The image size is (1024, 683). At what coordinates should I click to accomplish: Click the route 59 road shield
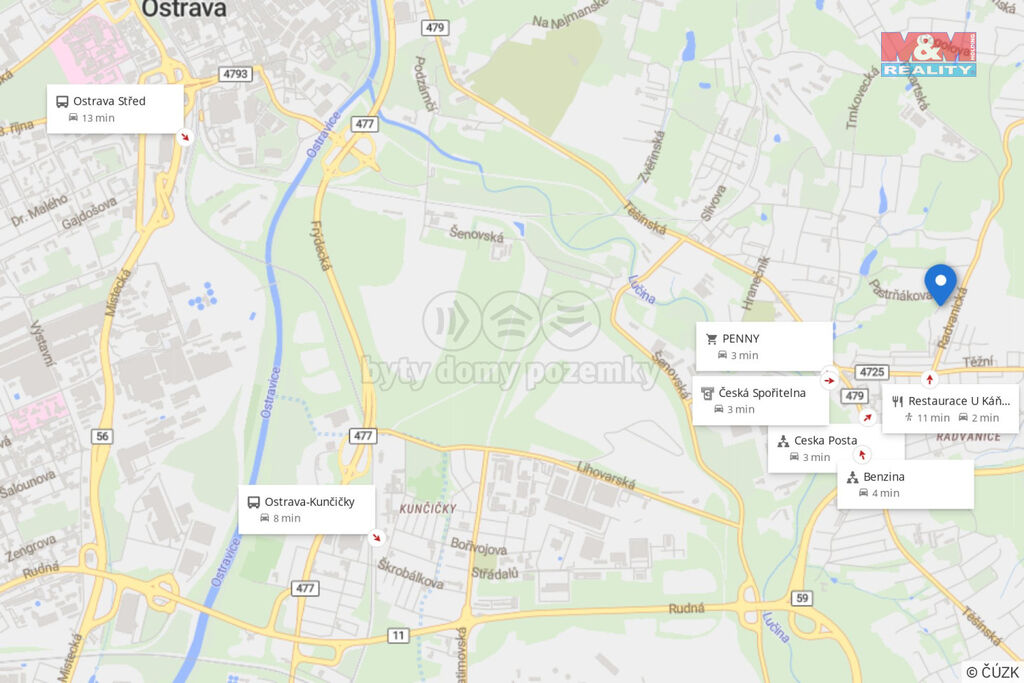pos(802,597)
